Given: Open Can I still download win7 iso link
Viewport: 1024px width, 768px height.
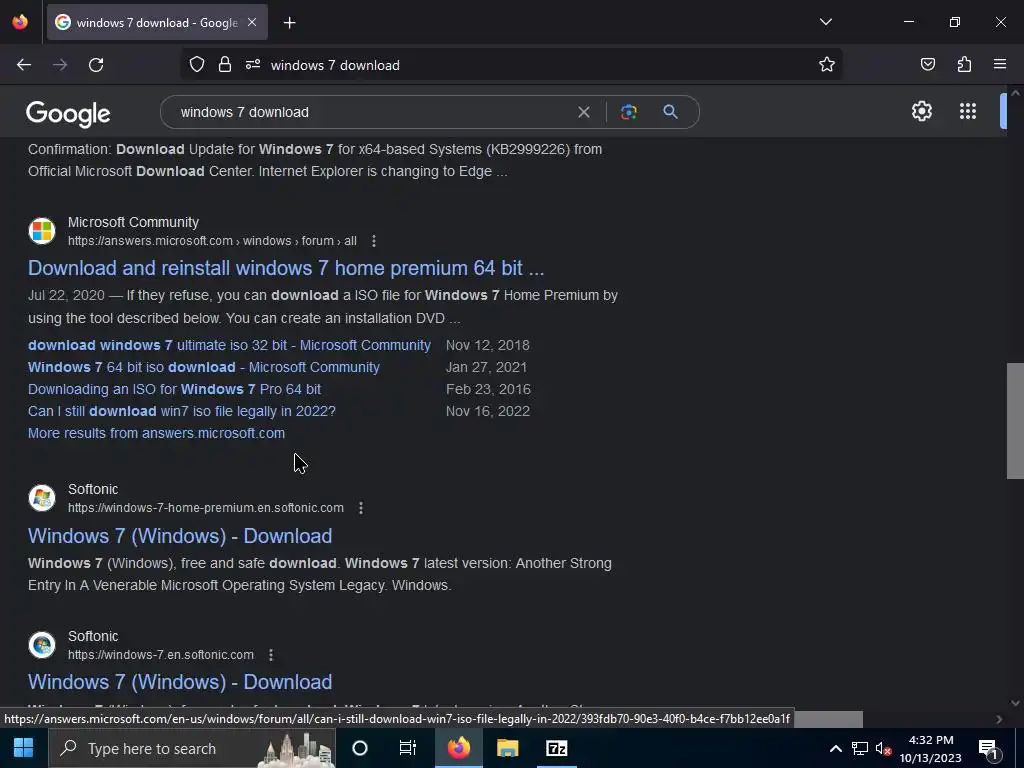Looking at the screenshot, I should (182, 411).
